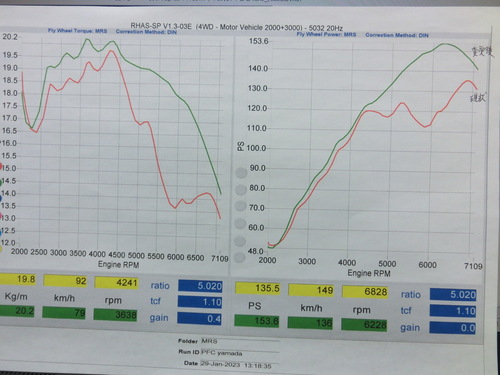The height and width of the screenshot is (375, 500).
Task: Click the grey circle beside the 90.0 PS mark
Action: 241,173
